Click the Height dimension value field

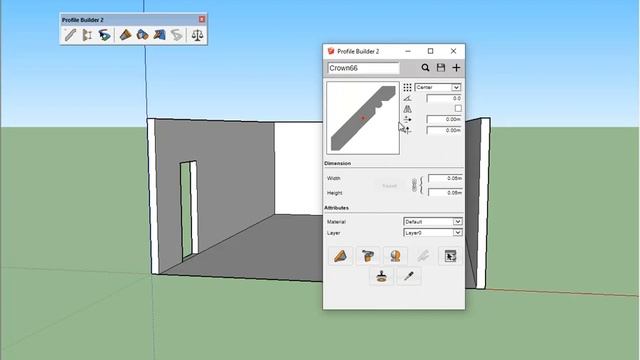click(x=445, y=192)
